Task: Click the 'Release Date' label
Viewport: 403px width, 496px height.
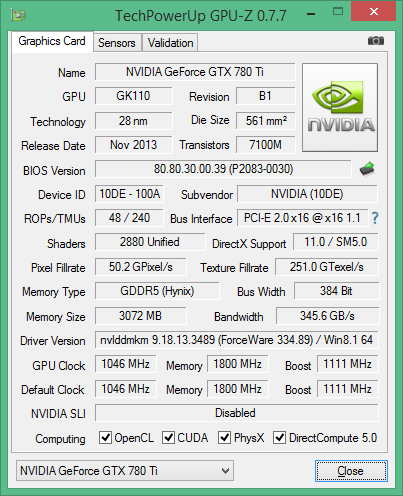Action: coord(53,146)
